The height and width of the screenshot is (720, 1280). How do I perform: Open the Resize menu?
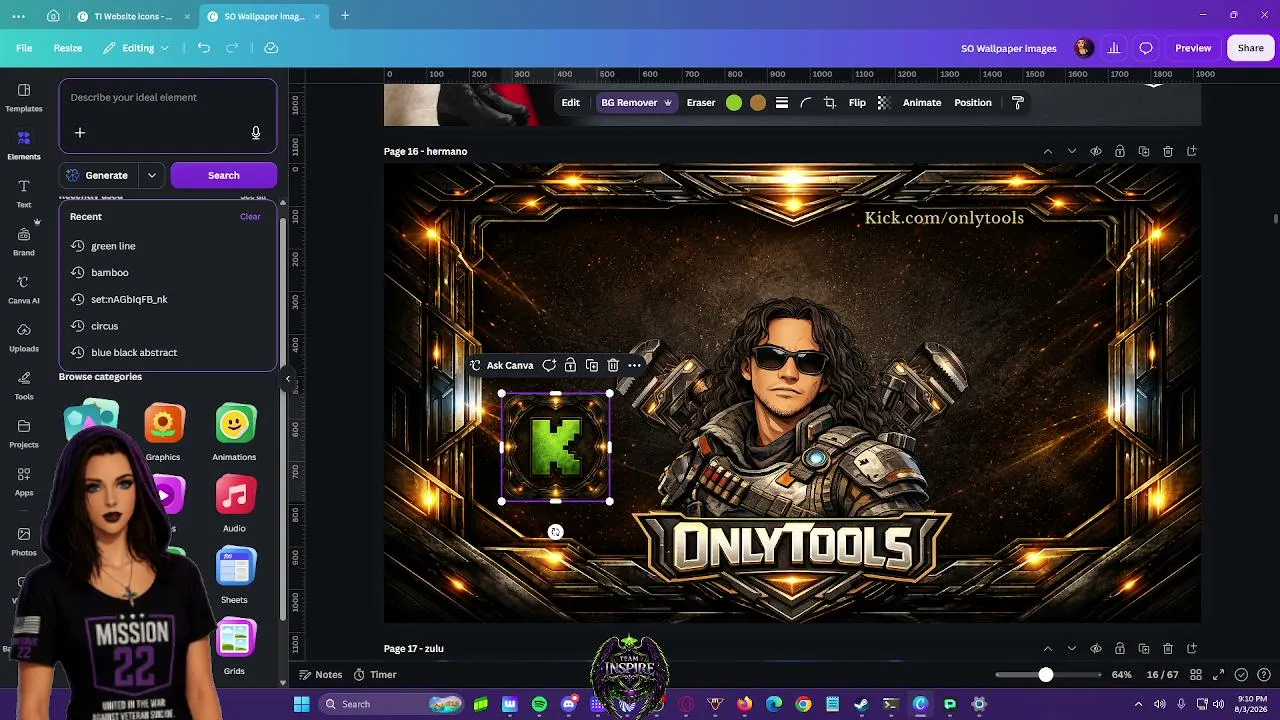[x=68, y=48]
